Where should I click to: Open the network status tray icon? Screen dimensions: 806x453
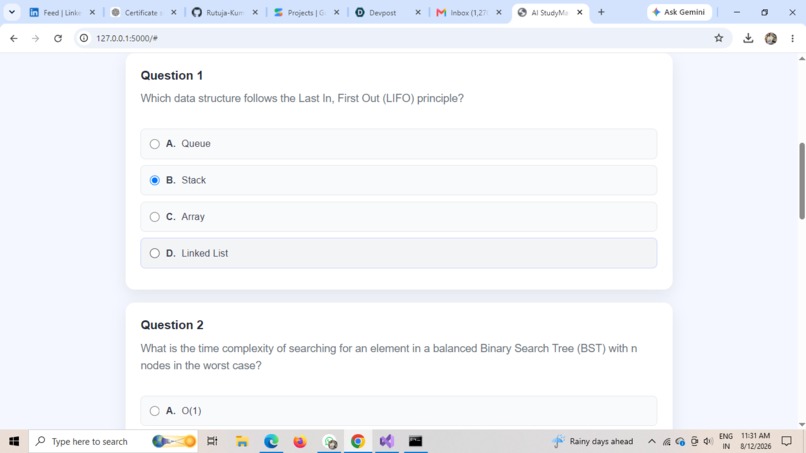(666, 441)
